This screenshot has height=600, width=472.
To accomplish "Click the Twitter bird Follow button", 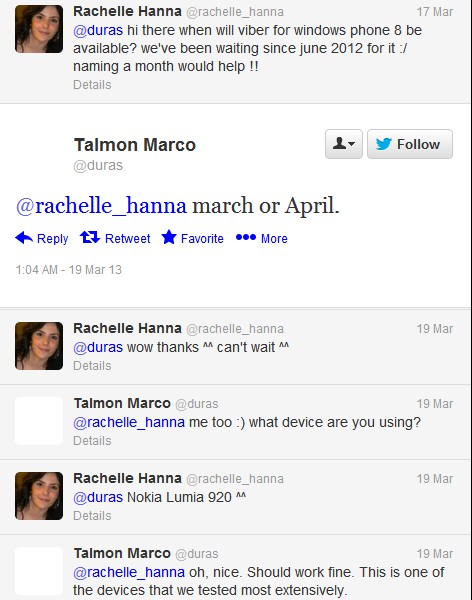I will coord(410,144).
